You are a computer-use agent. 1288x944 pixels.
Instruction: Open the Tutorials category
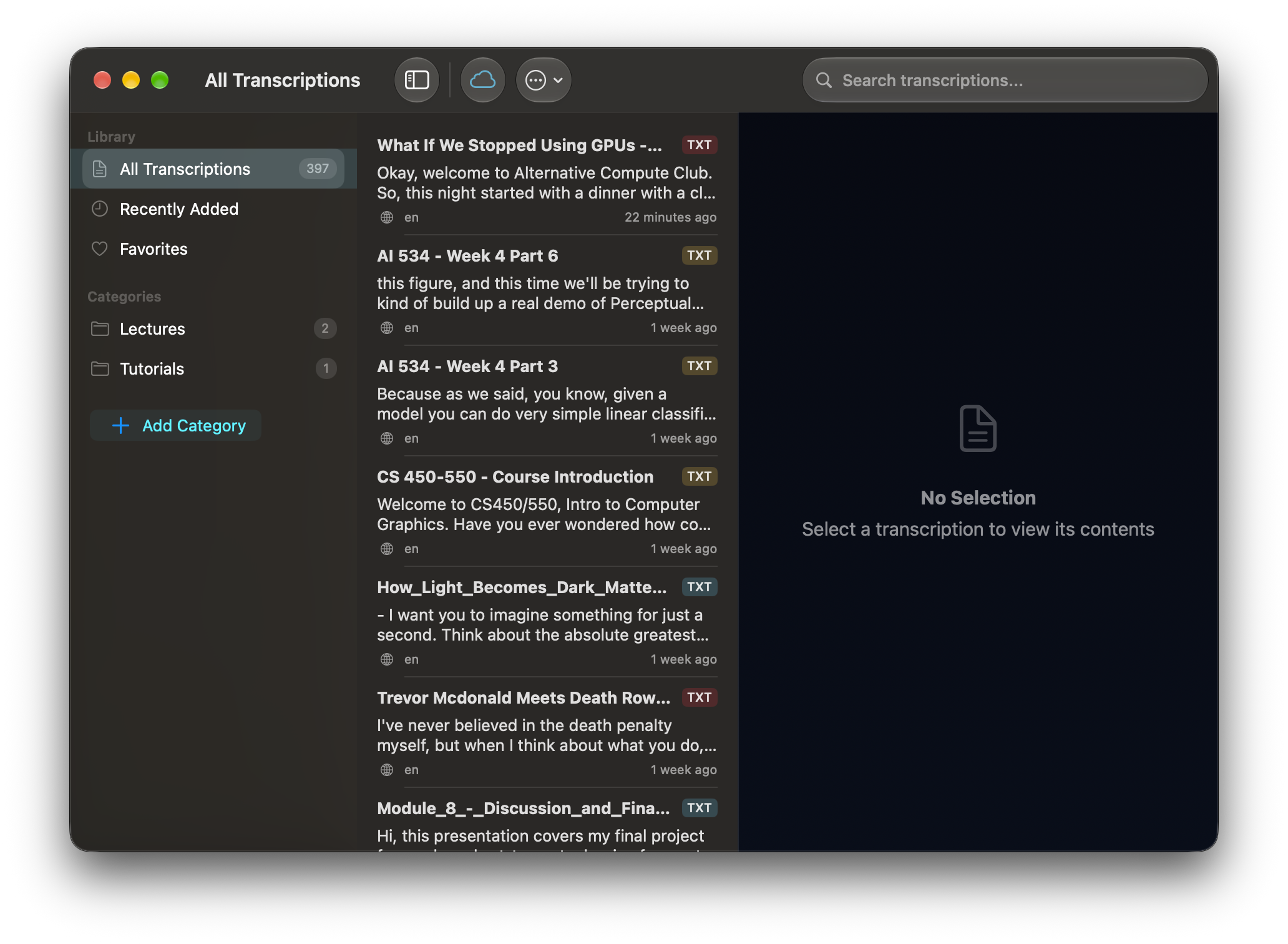point(213,368)
